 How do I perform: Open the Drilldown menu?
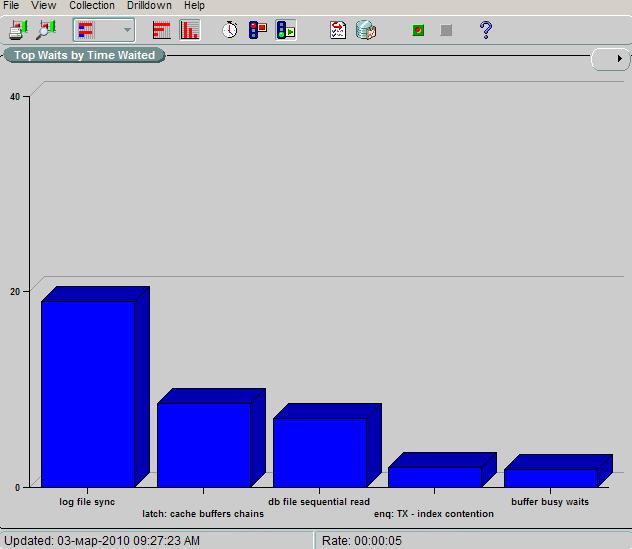(x=149, y=6)
